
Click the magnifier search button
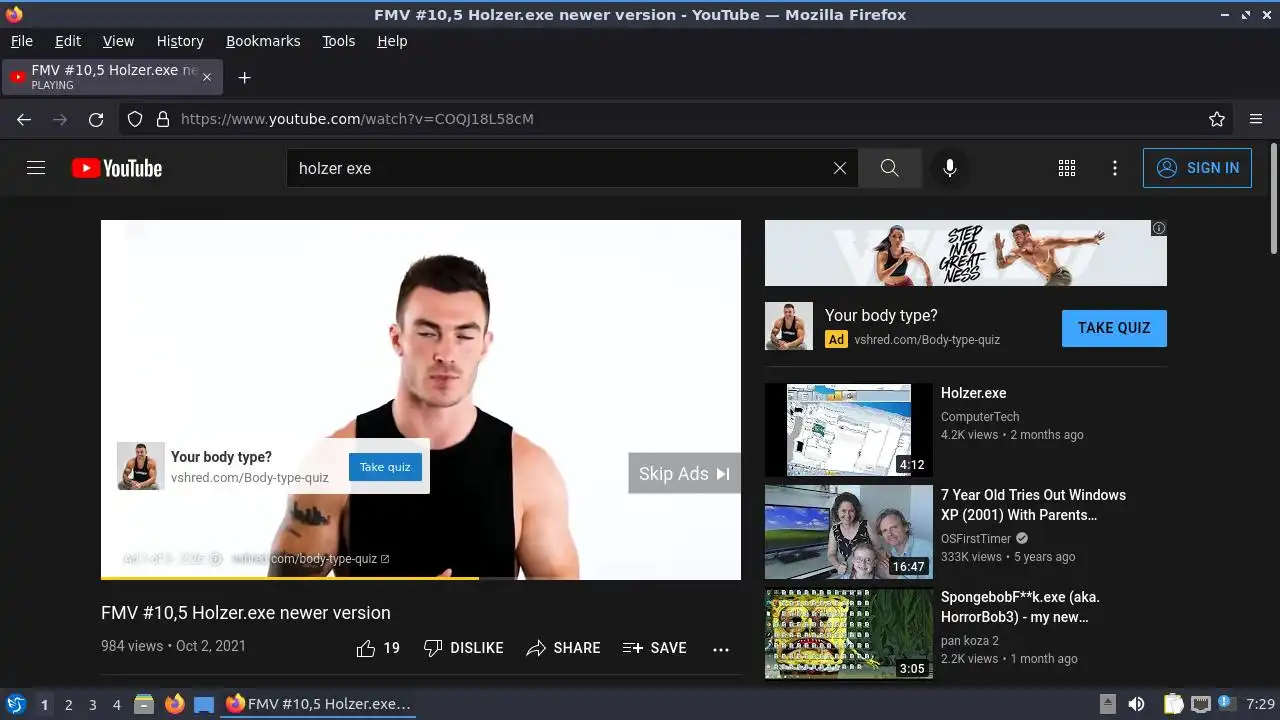(x=890, y=168)
